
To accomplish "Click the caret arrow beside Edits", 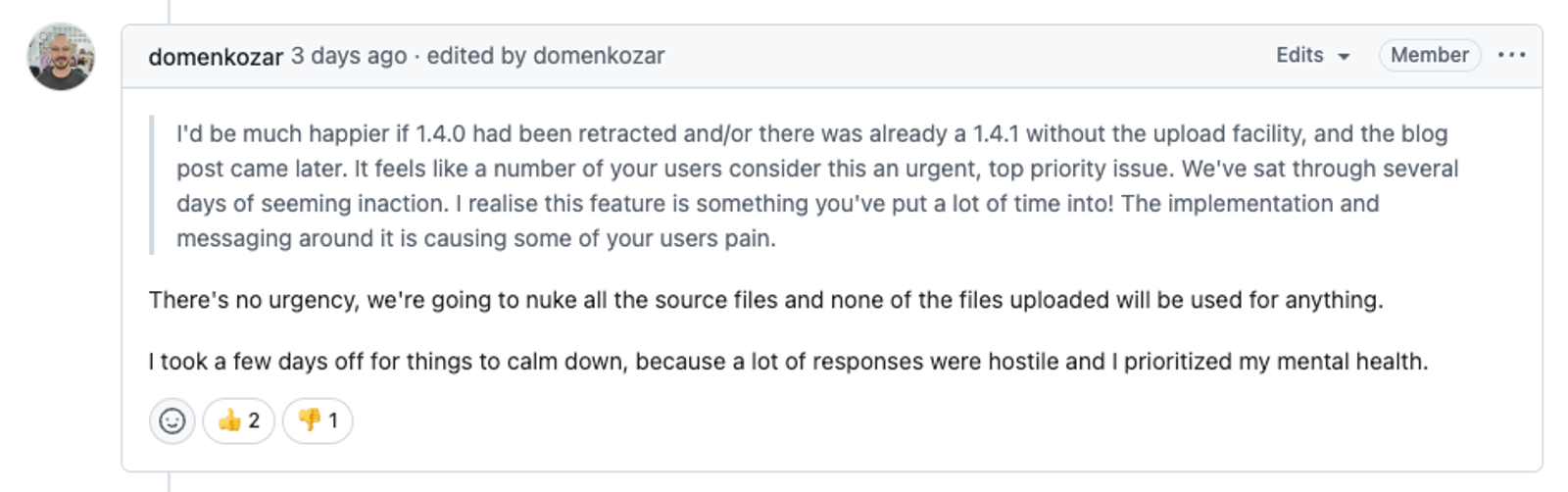I will coord(1344,57).
